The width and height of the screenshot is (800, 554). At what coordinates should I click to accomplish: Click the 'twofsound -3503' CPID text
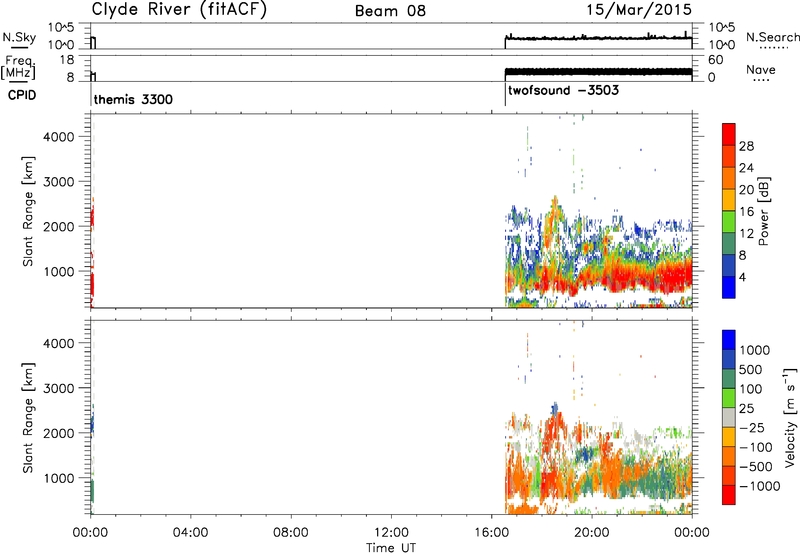563,90
